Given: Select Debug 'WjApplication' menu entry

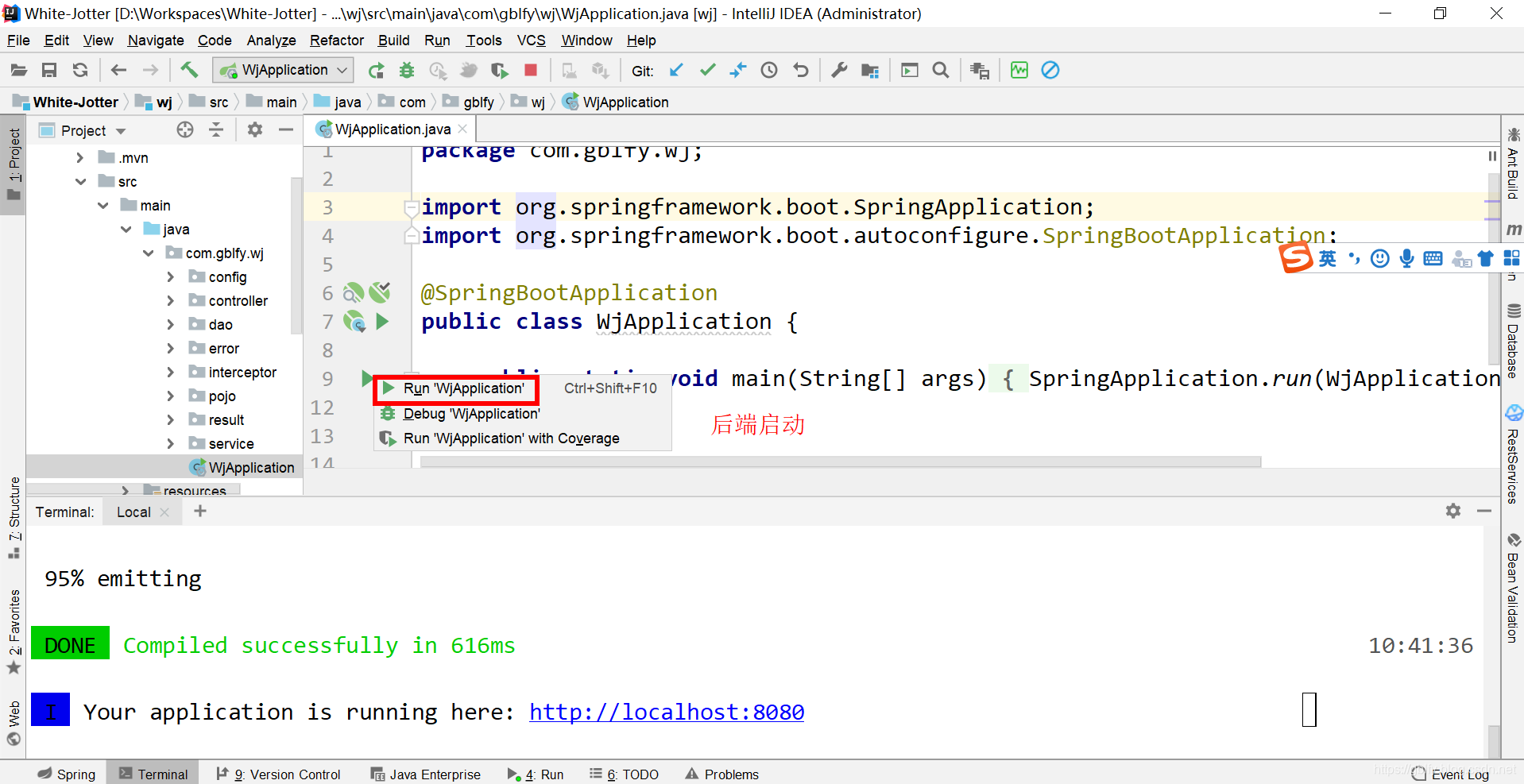Looking at the screenshot, I should (x=522, y=414).
